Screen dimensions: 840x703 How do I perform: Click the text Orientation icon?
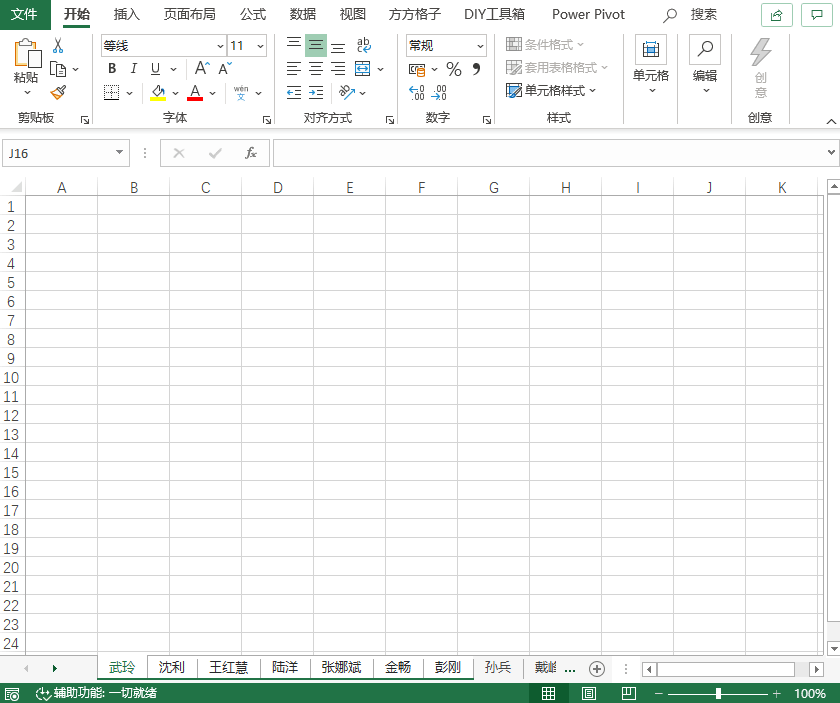[x=347, y=93]
